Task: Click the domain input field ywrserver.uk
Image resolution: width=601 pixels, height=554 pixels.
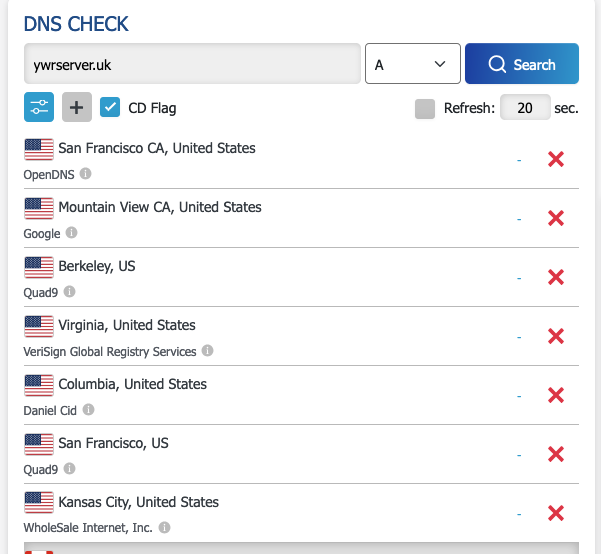Action: [x=192, y=64]
